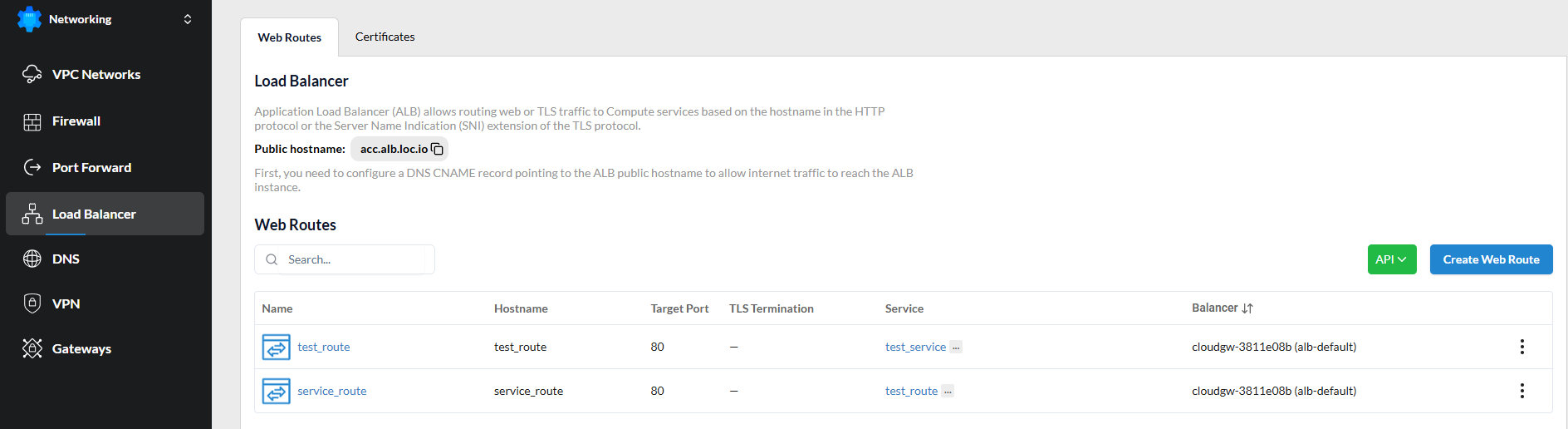Click the VPN shield icon
This screenshot has height=429, width=1568.
32,303
